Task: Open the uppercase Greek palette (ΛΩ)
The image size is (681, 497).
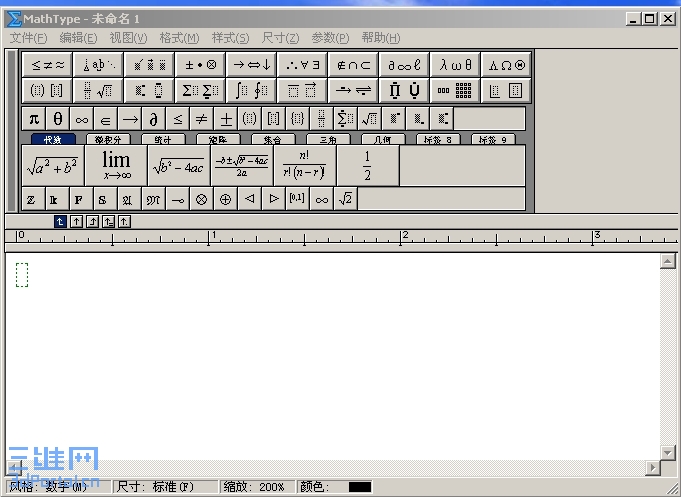Action: 506,65
